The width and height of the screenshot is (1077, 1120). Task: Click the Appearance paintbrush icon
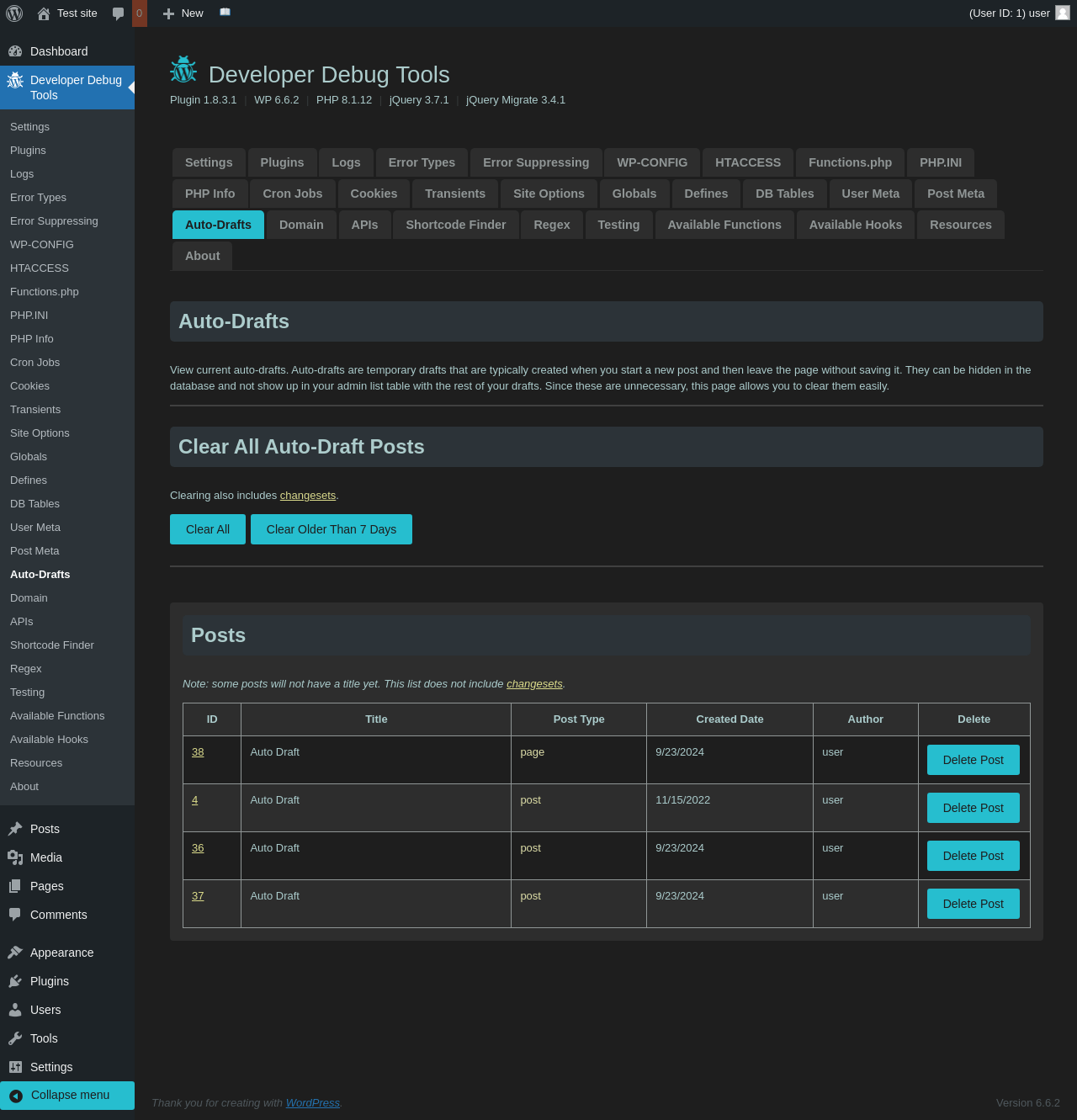click(x=15, y=953)
